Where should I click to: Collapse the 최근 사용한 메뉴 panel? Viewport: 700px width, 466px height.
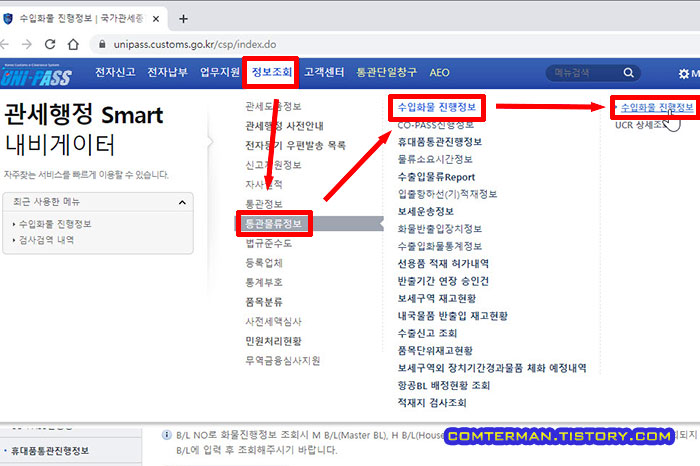click(182, 202)
